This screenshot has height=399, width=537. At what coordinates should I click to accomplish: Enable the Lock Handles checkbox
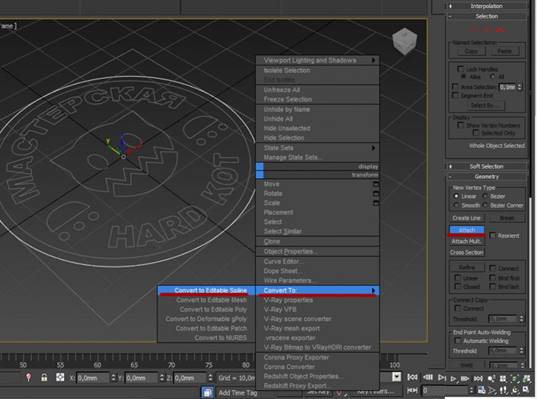(x=460, y=68)
